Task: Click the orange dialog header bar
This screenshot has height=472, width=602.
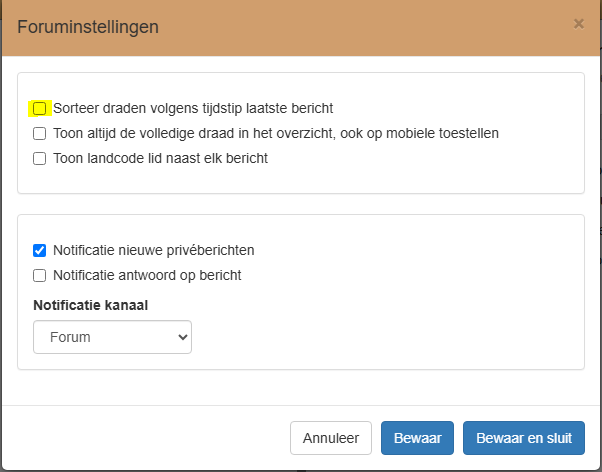Action: coord(301,28)
